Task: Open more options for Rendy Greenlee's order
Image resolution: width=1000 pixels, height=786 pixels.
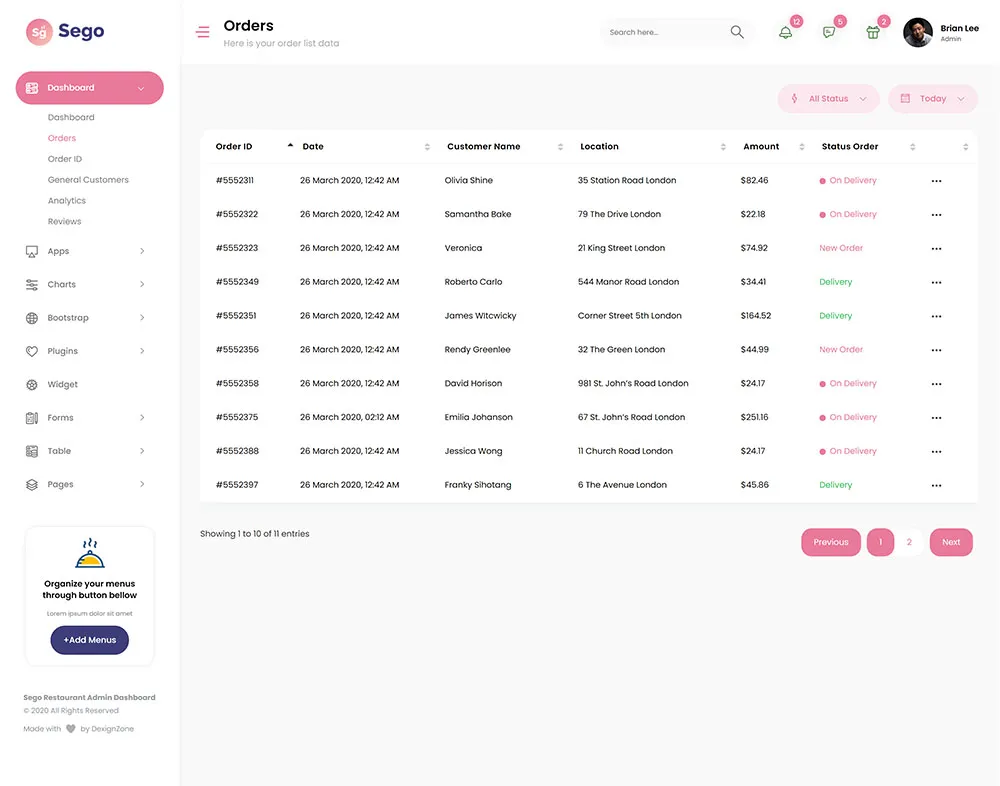Action: [936, 350]
